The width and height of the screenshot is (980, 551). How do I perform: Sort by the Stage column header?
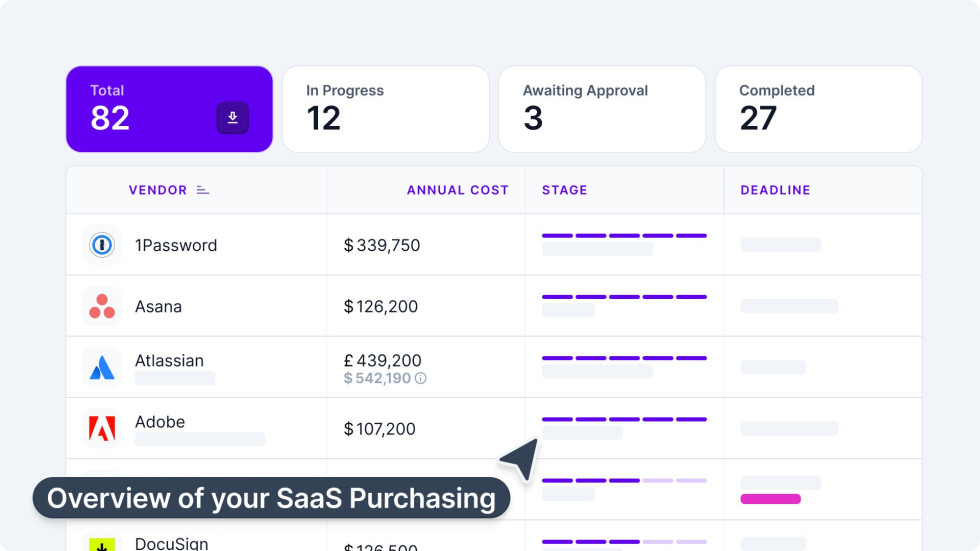(565, 190)
